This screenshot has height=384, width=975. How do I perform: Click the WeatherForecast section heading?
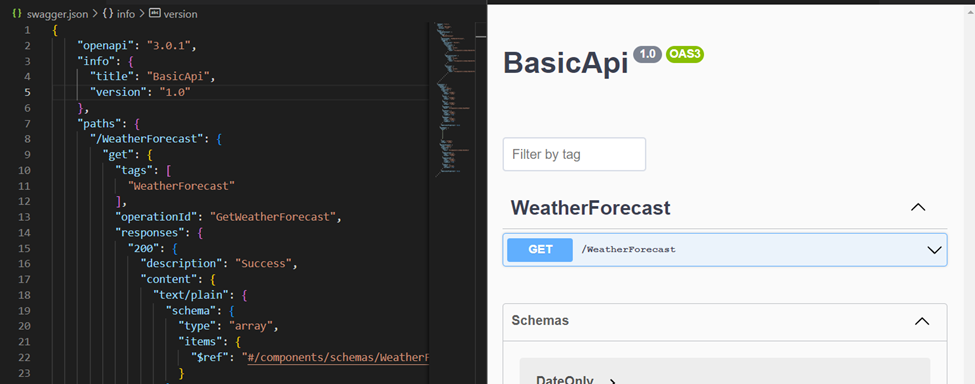coord(591,208)
